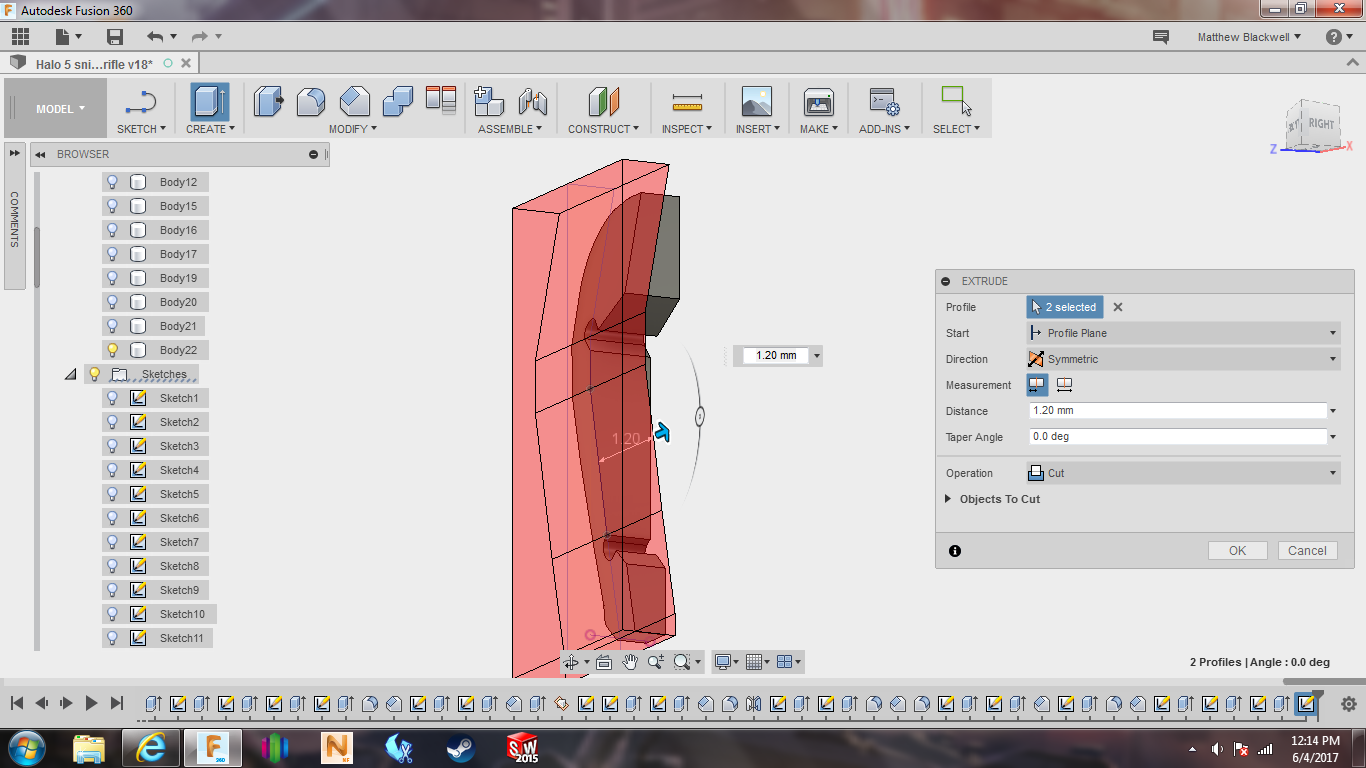Open the Start Profile Plane dropdown
Screen dimensions: 1366x768
coord(1183,333)
